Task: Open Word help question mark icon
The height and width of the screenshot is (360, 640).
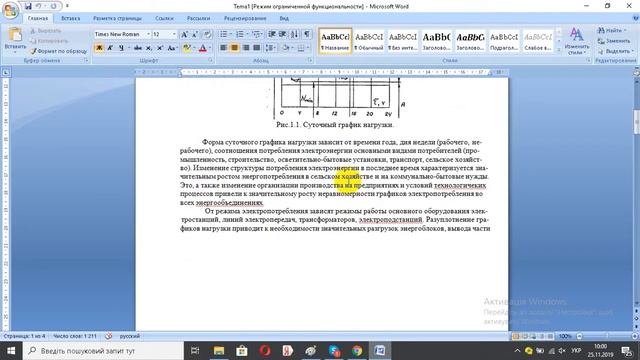Action: 636,18
